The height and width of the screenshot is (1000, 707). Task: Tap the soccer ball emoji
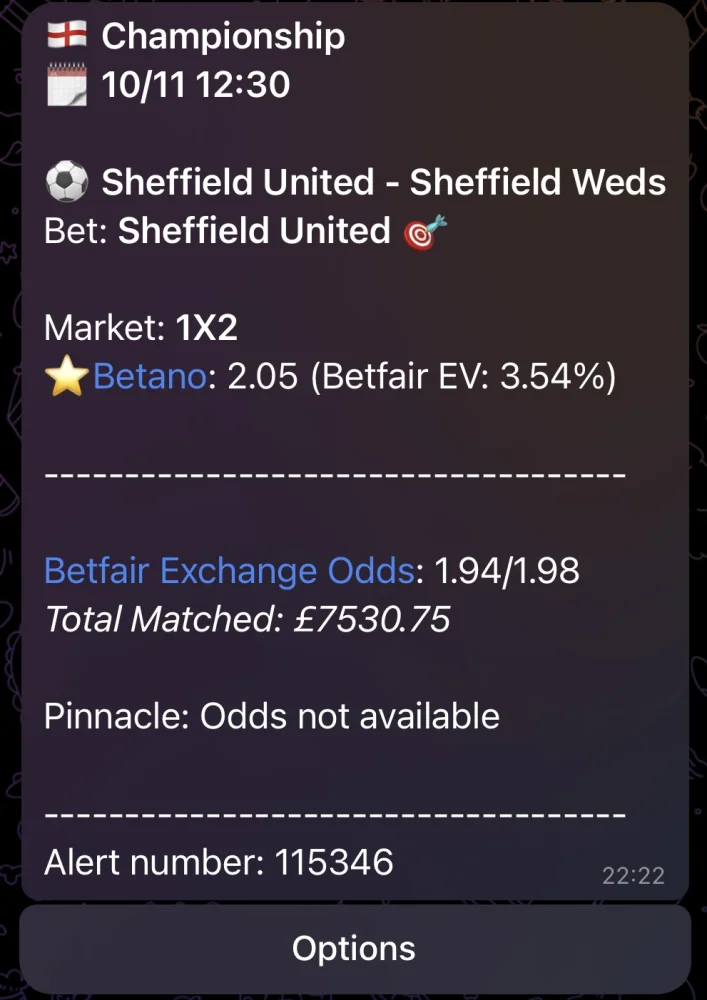(x=67, y=183)
